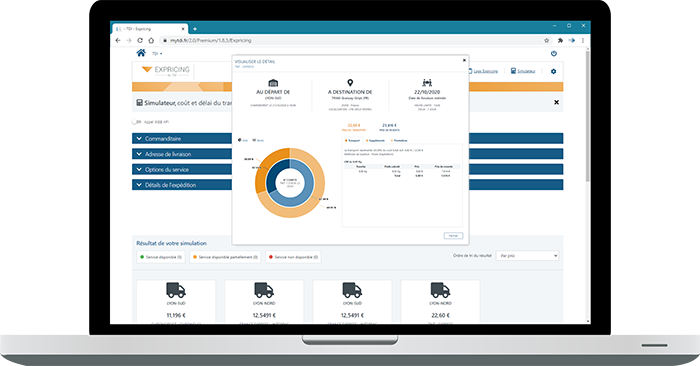Expand the Détails de l'expédition section

coord(182,185)
